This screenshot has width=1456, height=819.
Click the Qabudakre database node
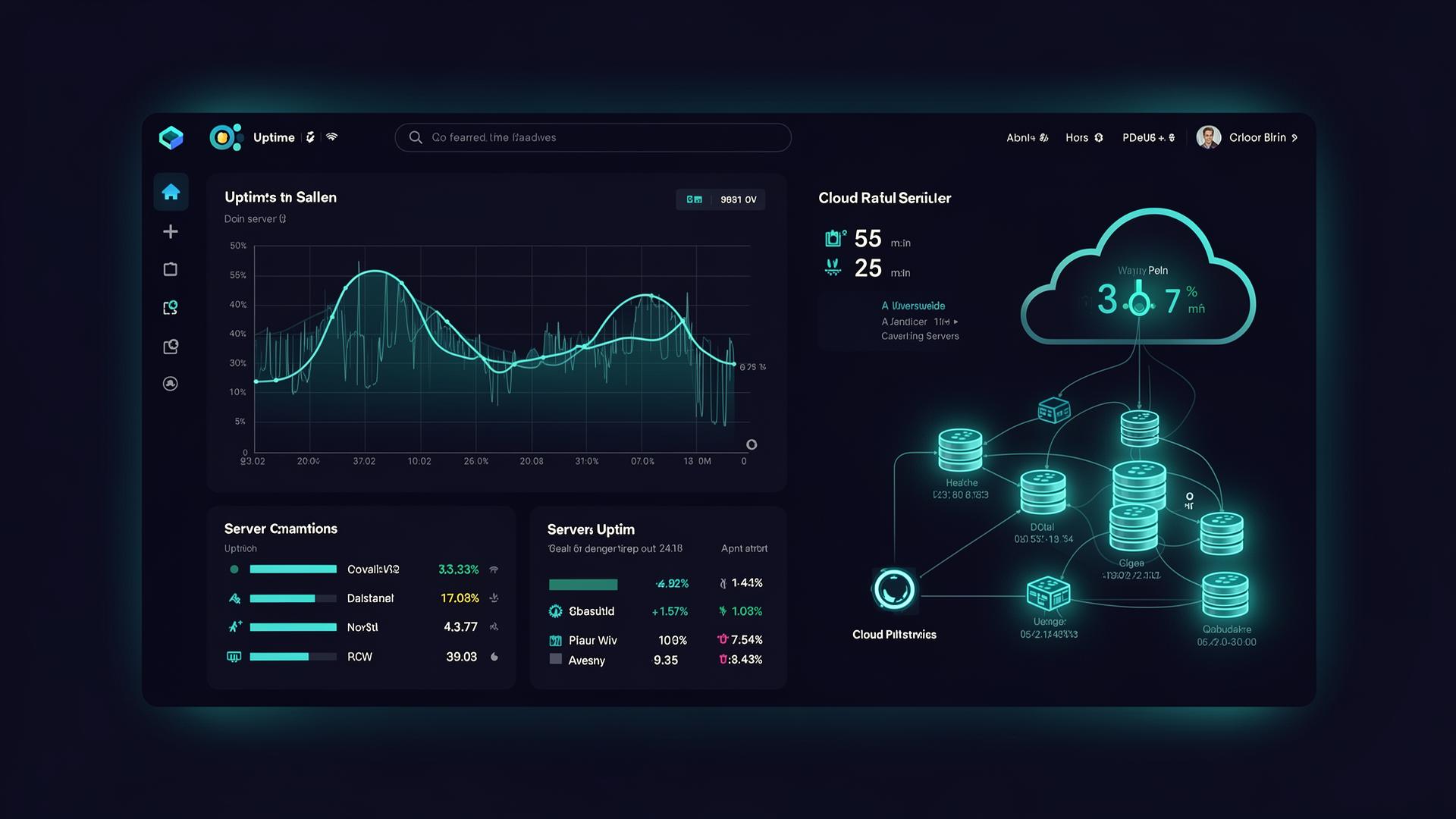click(1225, 595)
